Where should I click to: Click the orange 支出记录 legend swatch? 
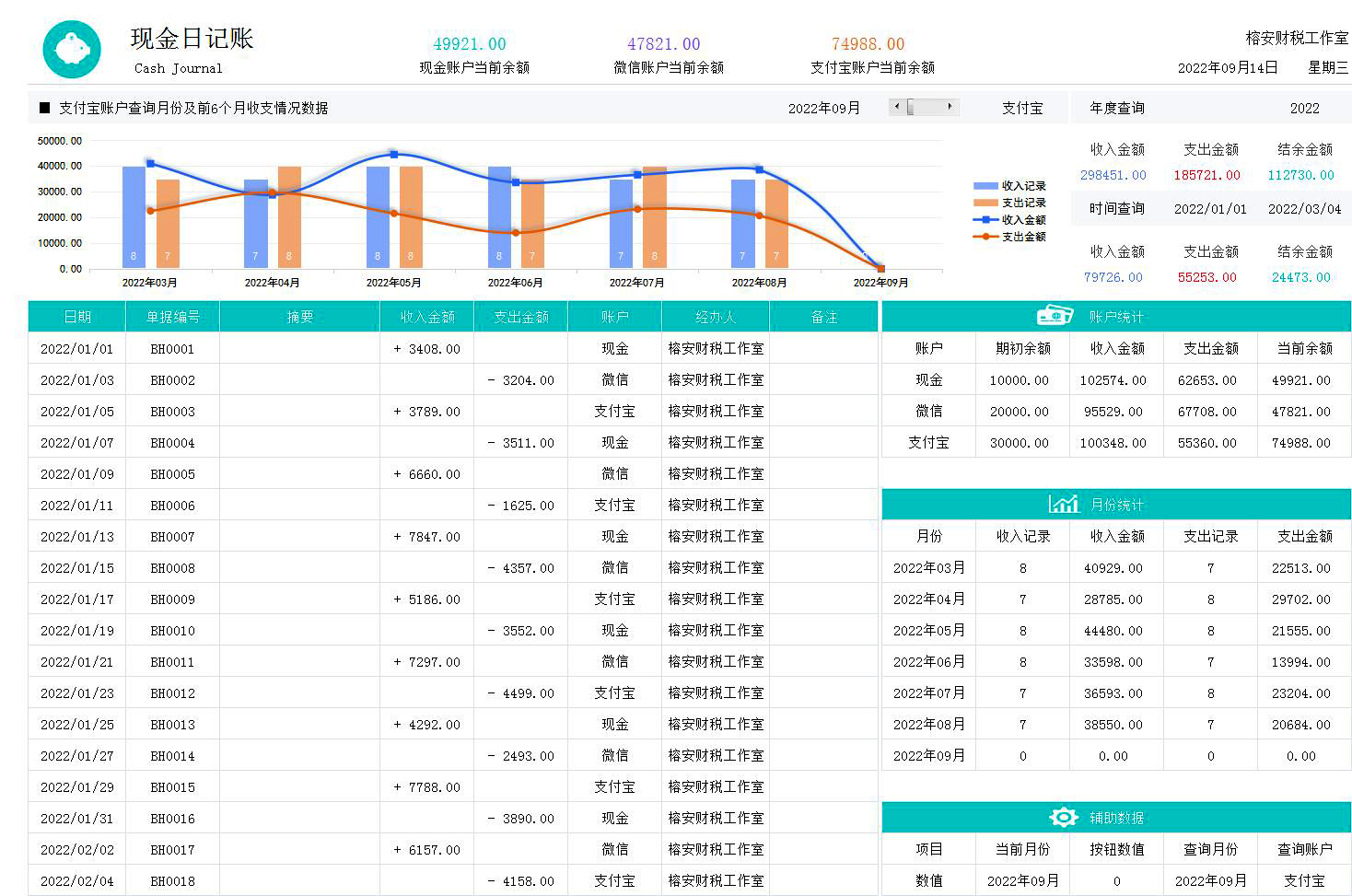point(985,203)
